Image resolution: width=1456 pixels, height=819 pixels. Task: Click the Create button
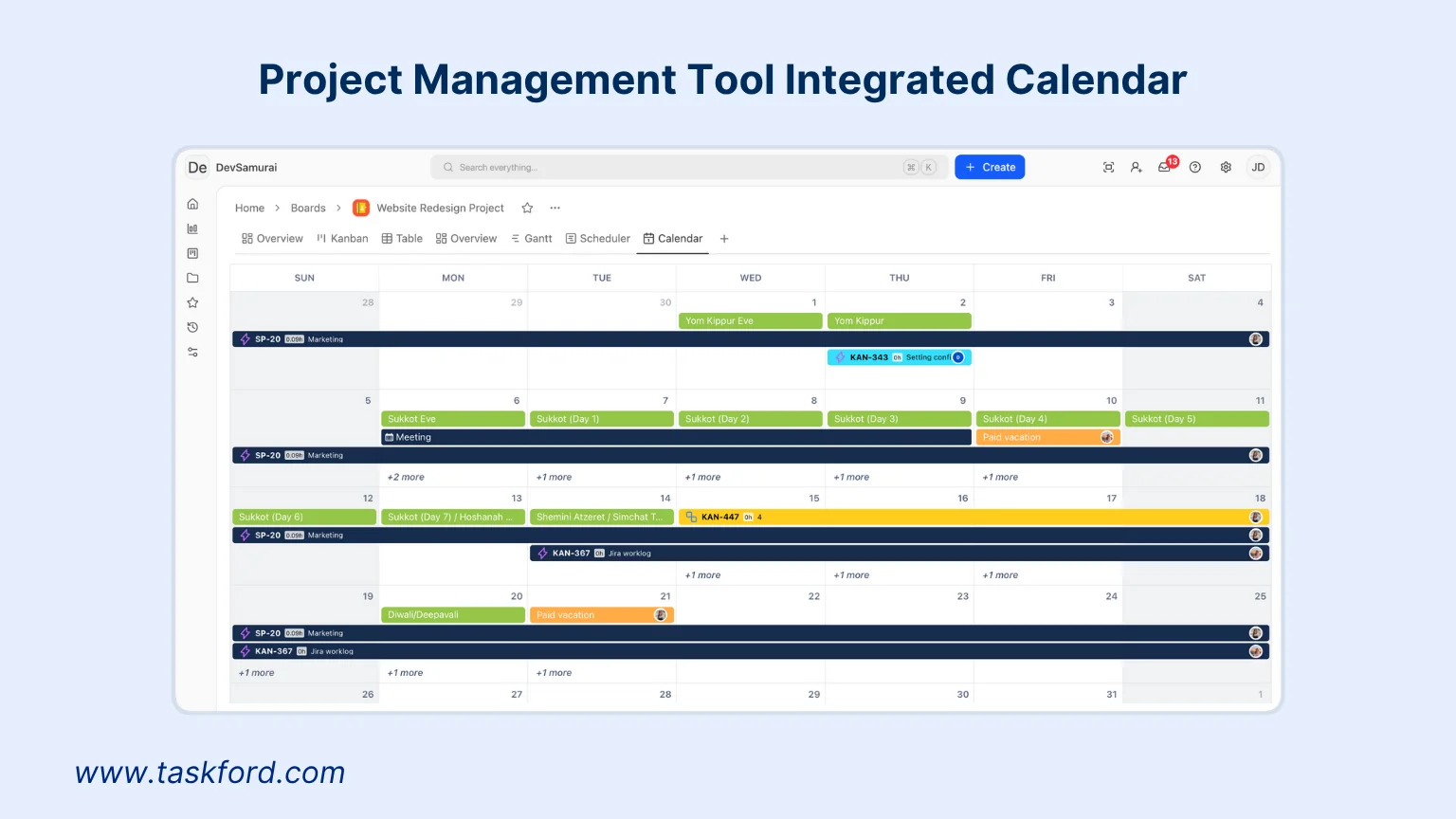pyautogui.click(x=990, y=167)
